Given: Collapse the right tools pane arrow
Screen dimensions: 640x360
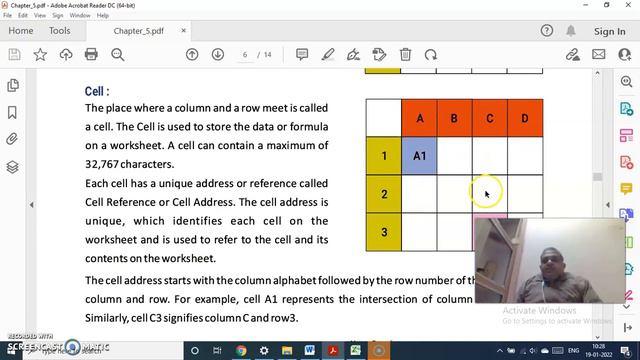Looking at the screenshot, I should pyautogui.click(x=608, y=205).
